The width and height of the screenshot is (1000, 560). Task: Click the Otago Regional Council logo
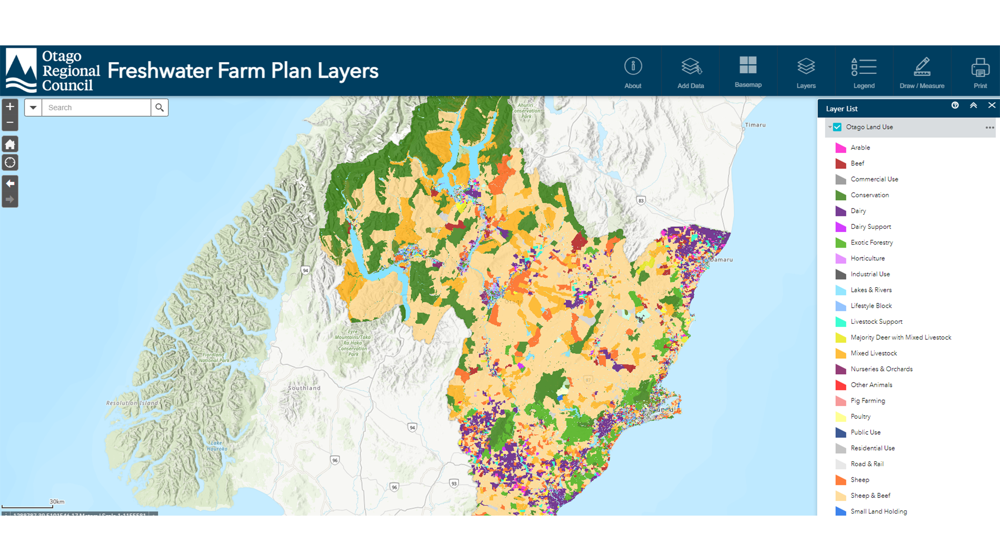pyautogui.click(x=53, y=70)
